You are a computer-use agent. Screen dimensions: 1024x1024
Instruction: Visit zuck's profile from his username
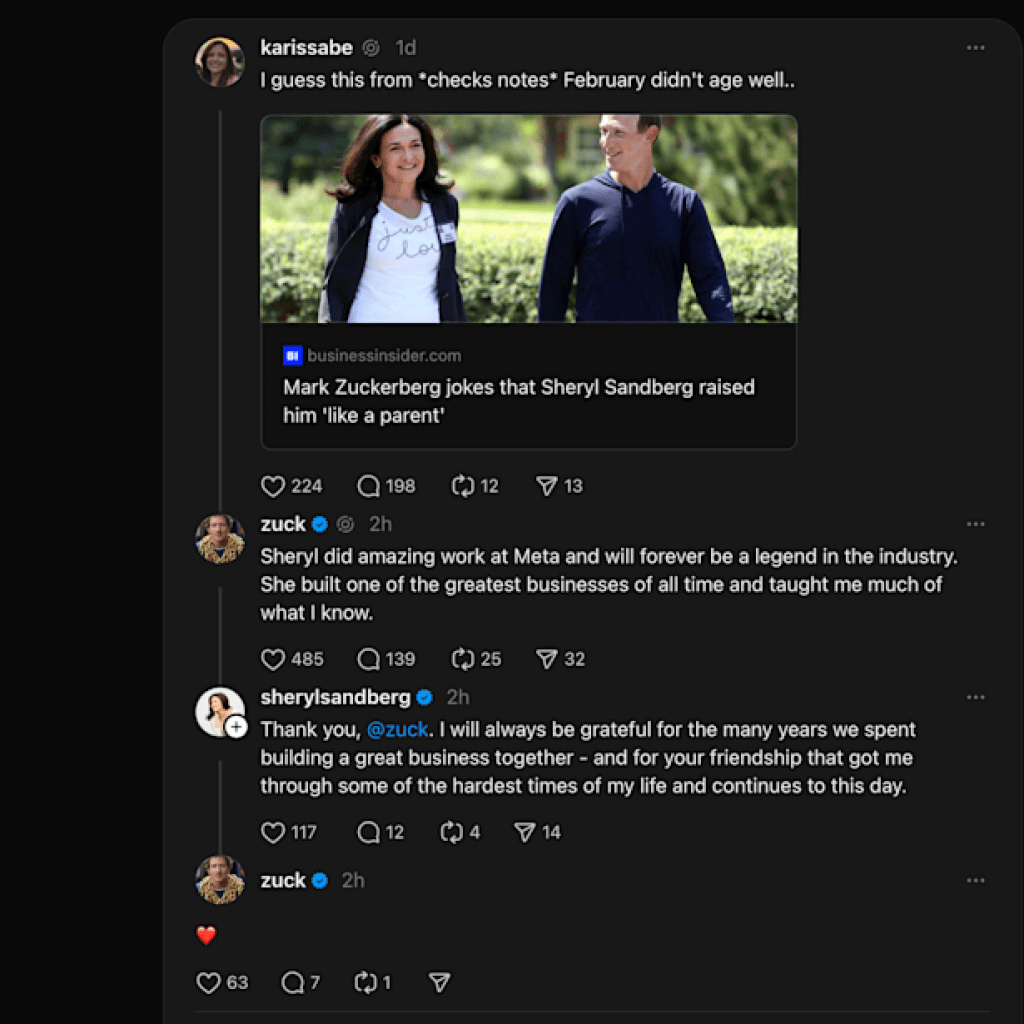(285, 524)
